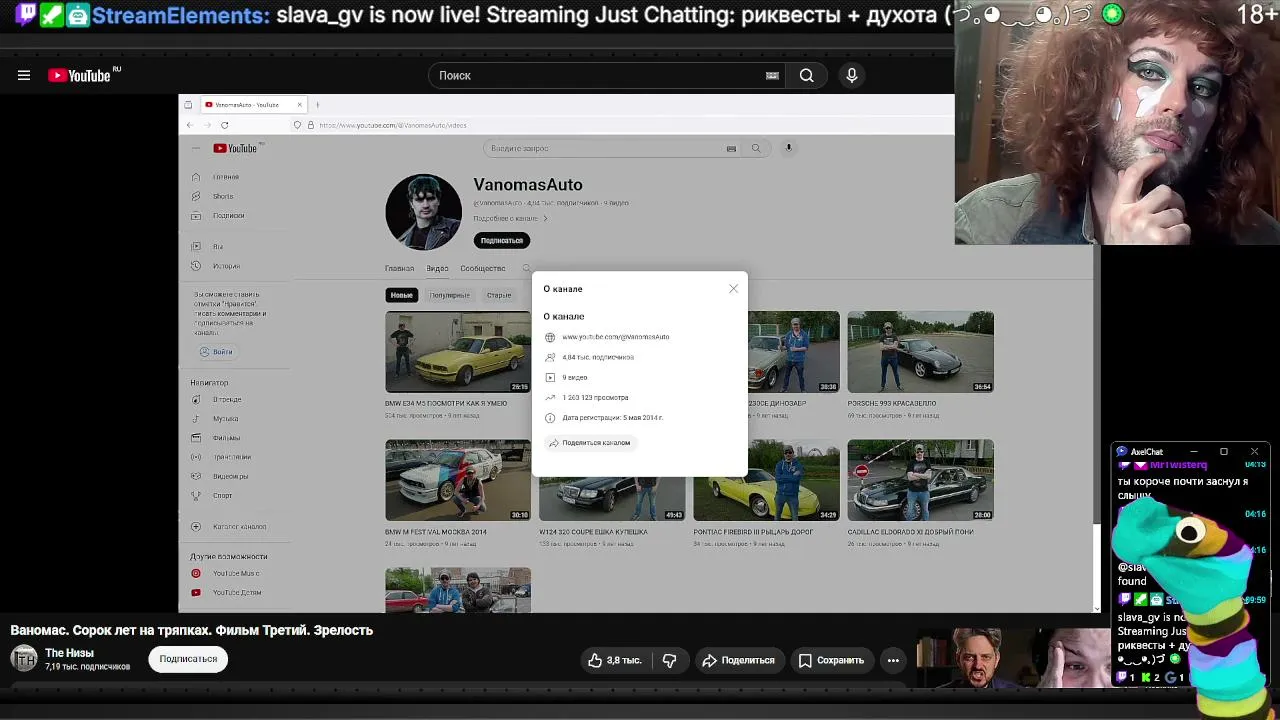Click W124 320 Coupe Ешка Купешка title

click(593, 532)
